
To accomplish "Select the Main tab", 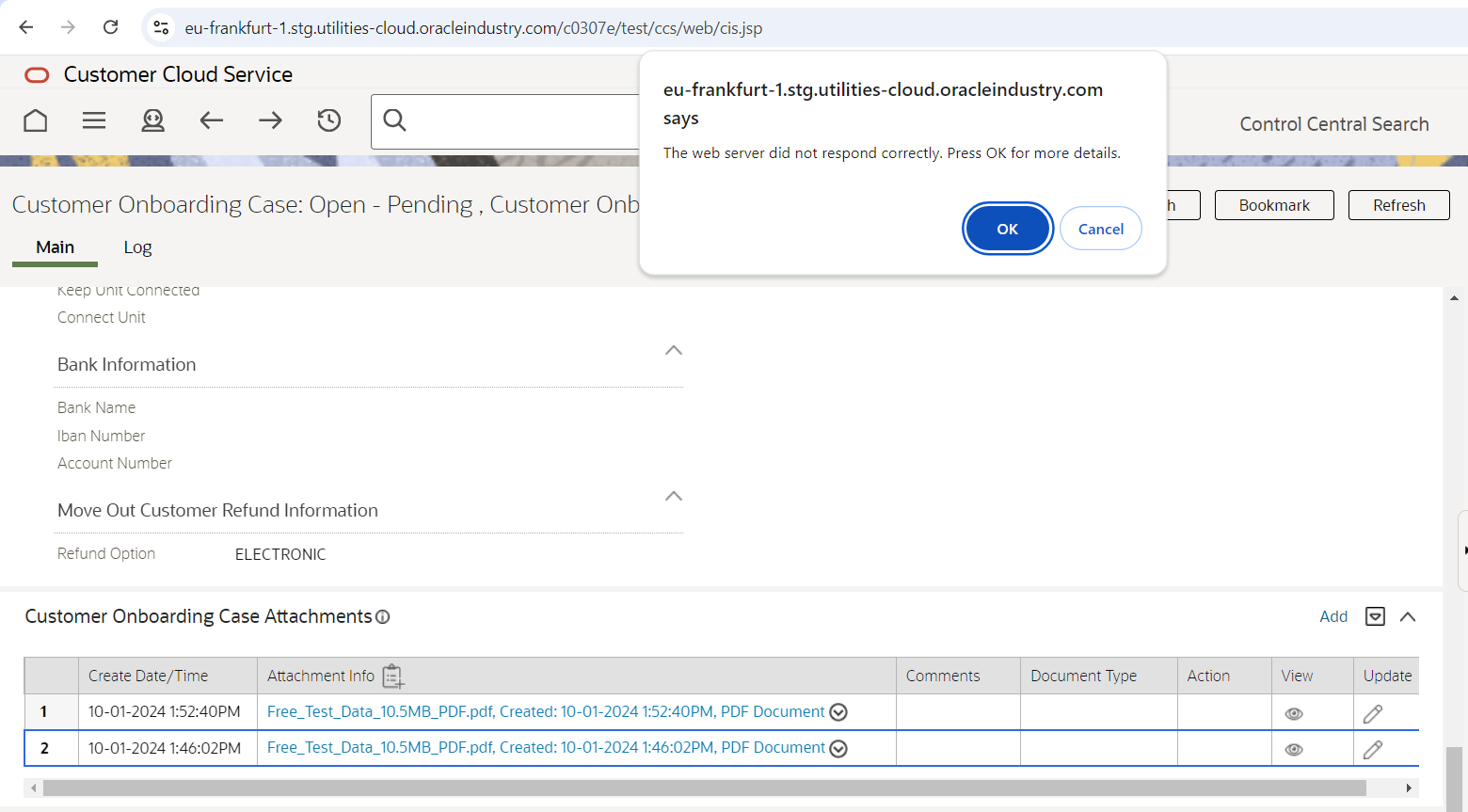I will coord(55,247).
